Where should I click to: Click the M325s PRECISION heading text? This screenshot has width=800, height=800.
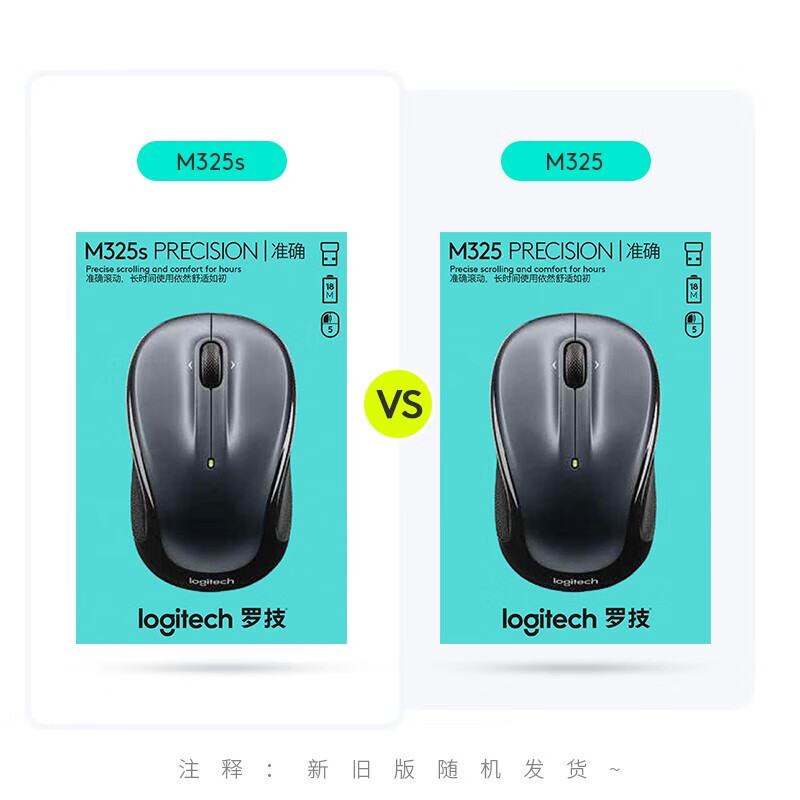[171, 251]
